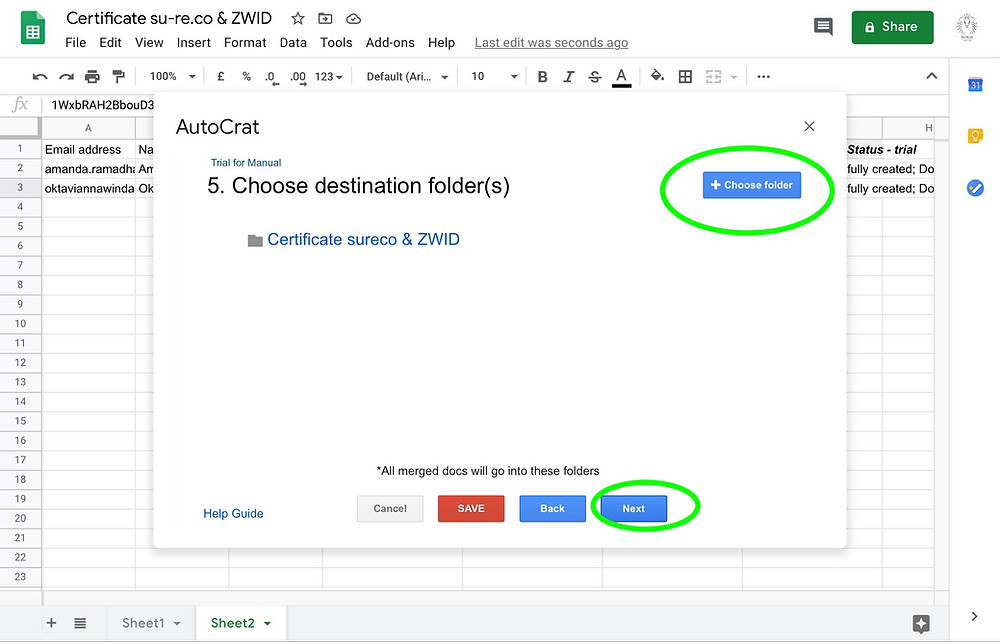Viewport: 1000px width, 642px height.
Task: Open the comment history icon
Action: pos(823,27)
